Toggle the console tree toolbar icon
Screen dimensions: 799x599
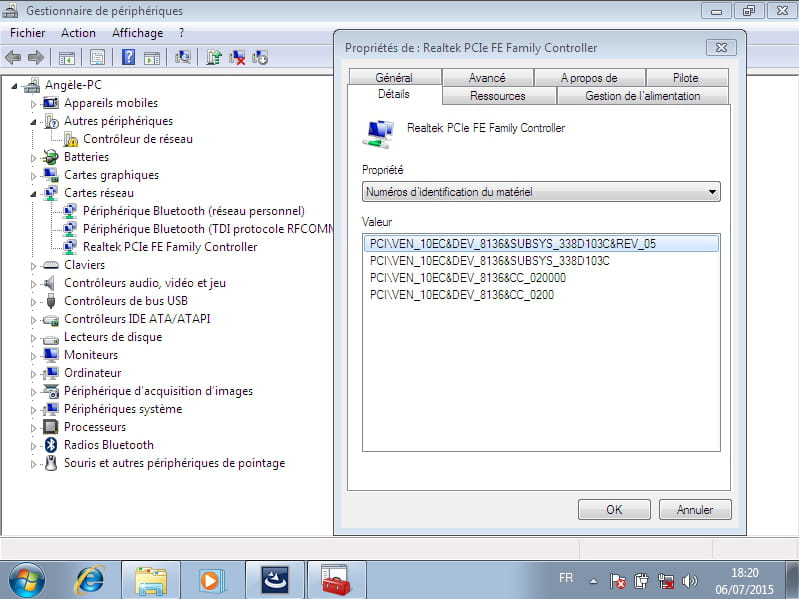point(67,58)
